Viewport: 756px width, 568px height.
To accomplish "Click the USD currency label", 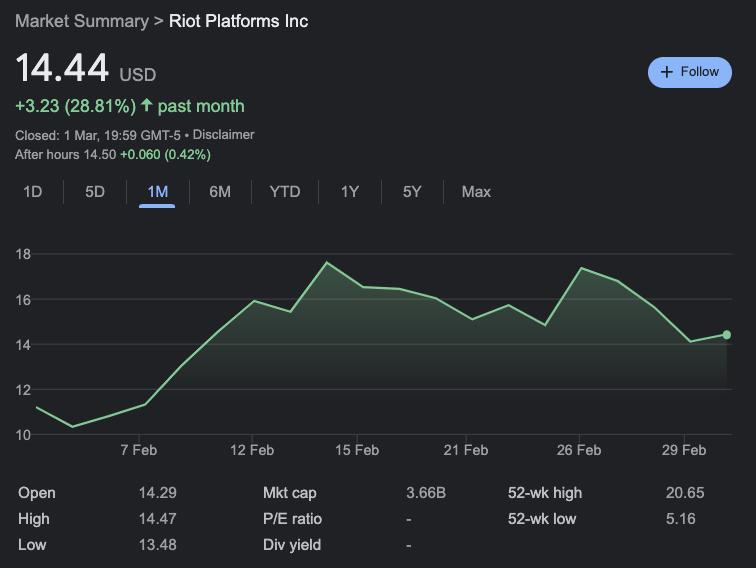I will 138,75.
